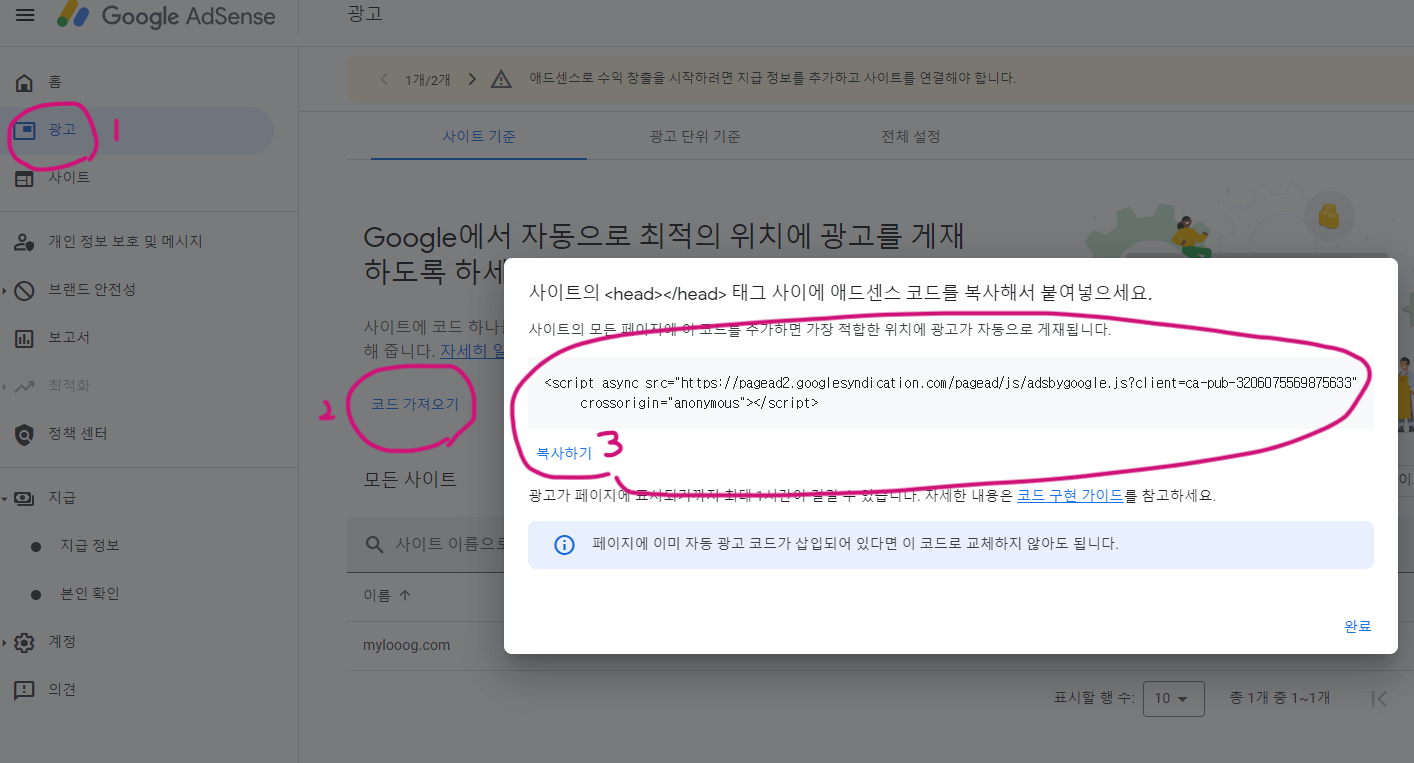Expand the 계정 section arrow
Image resolution: width=1414 pixels, height=763 pixels.
click(x=5, y=642)
